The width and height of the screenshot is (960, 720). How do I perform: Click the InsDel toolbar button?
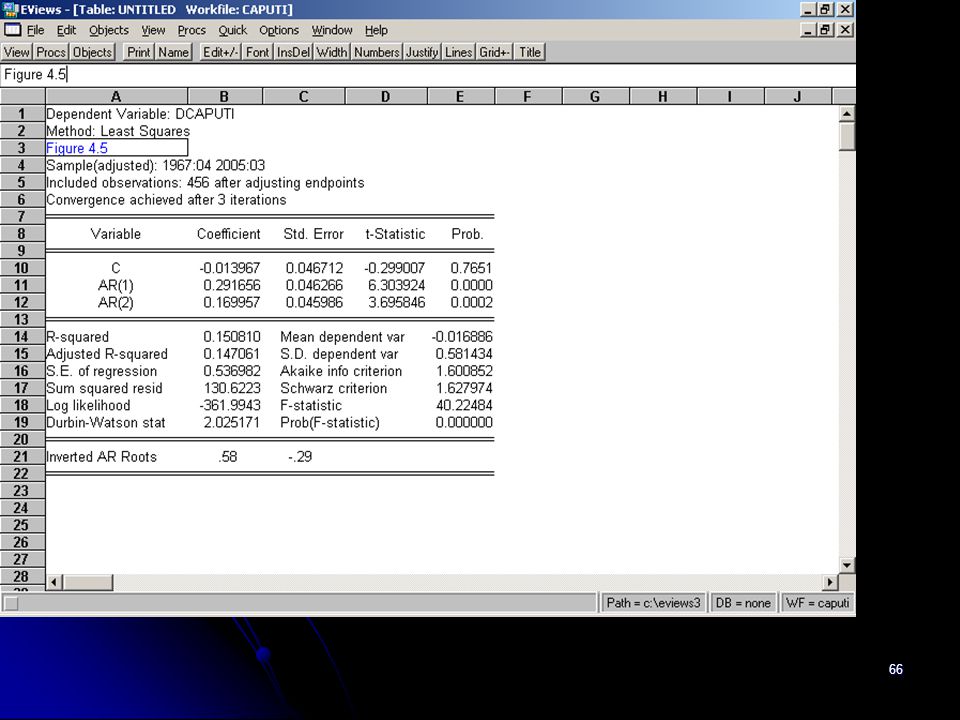pyautogui.click(x=293, y=52)
